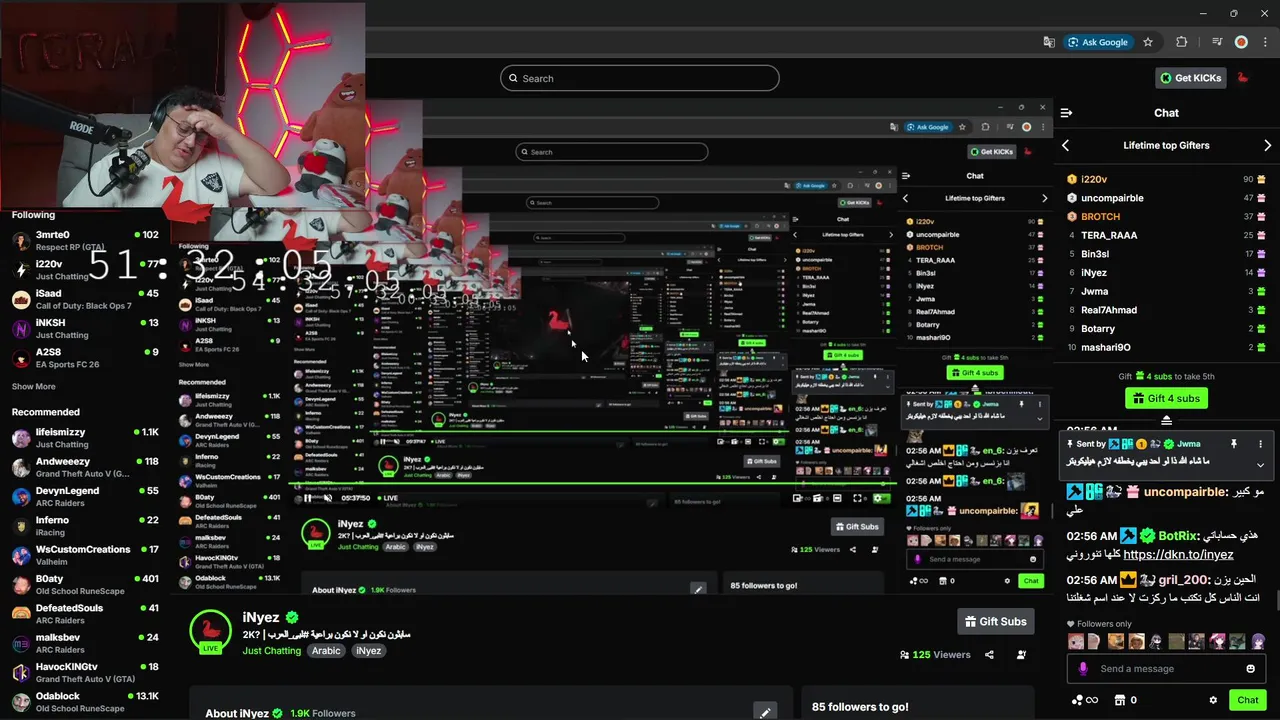Click the iNyez live channel avatar
Screen dimensions: 1280x720
click(210, 630)
